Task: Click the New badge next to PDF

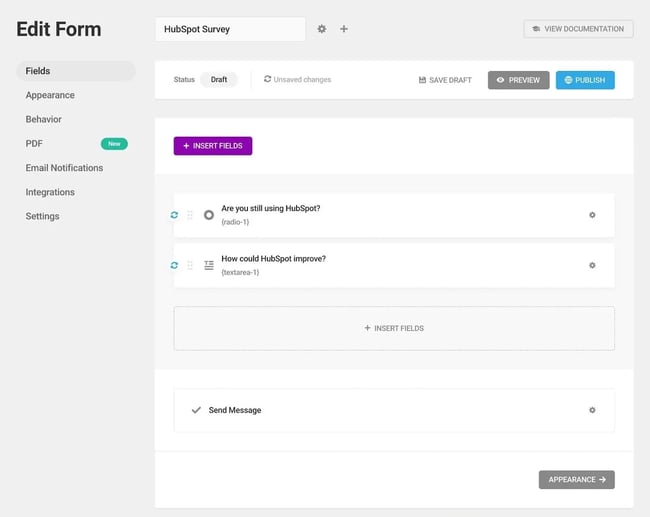Action: 114,144
